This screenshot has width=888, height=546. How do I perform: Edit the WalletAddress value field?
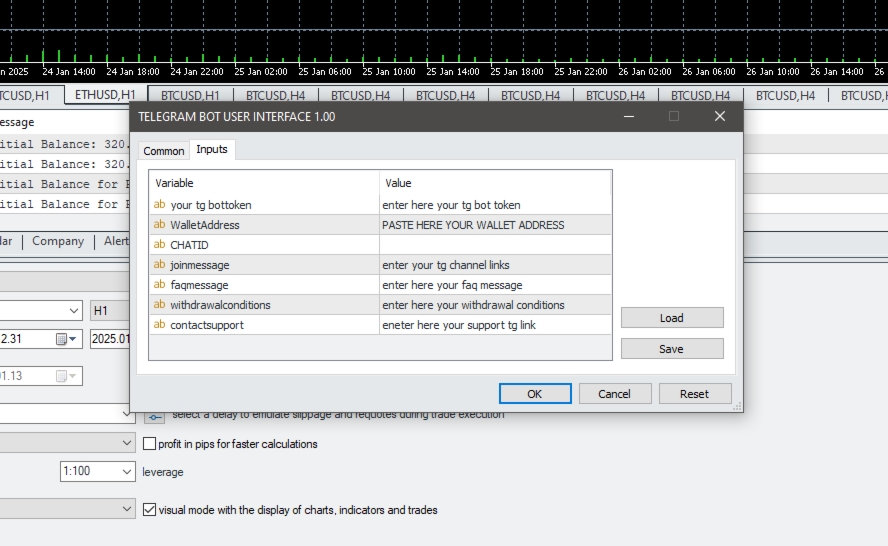[494, 225]
